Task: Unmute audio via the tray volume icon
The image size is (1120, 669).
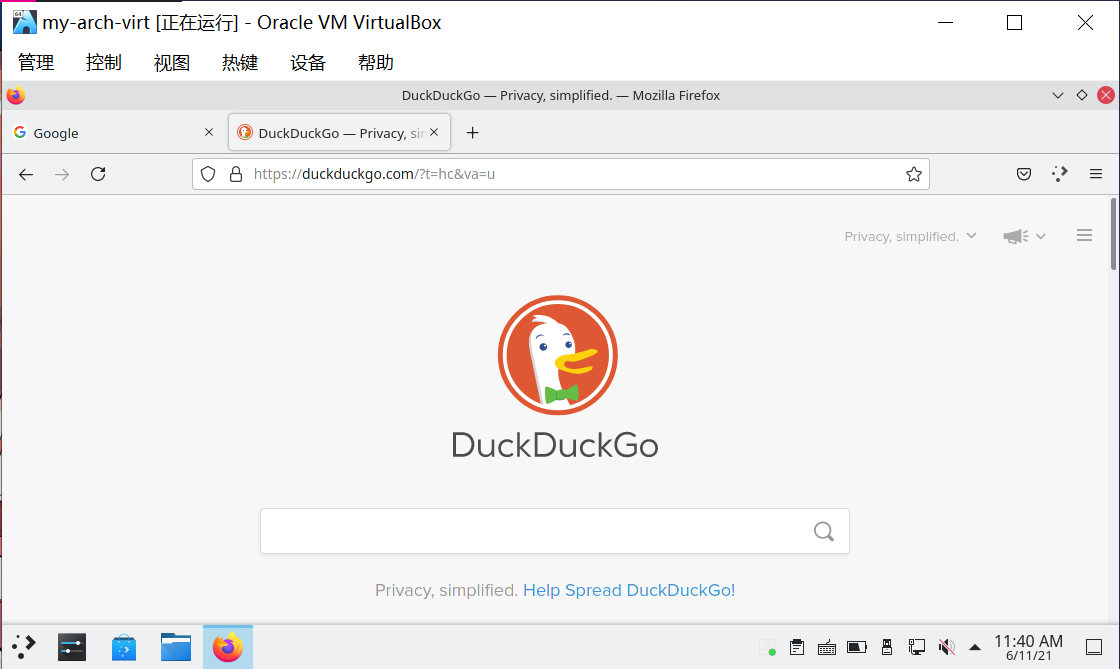Action: [x=946, y=647]
